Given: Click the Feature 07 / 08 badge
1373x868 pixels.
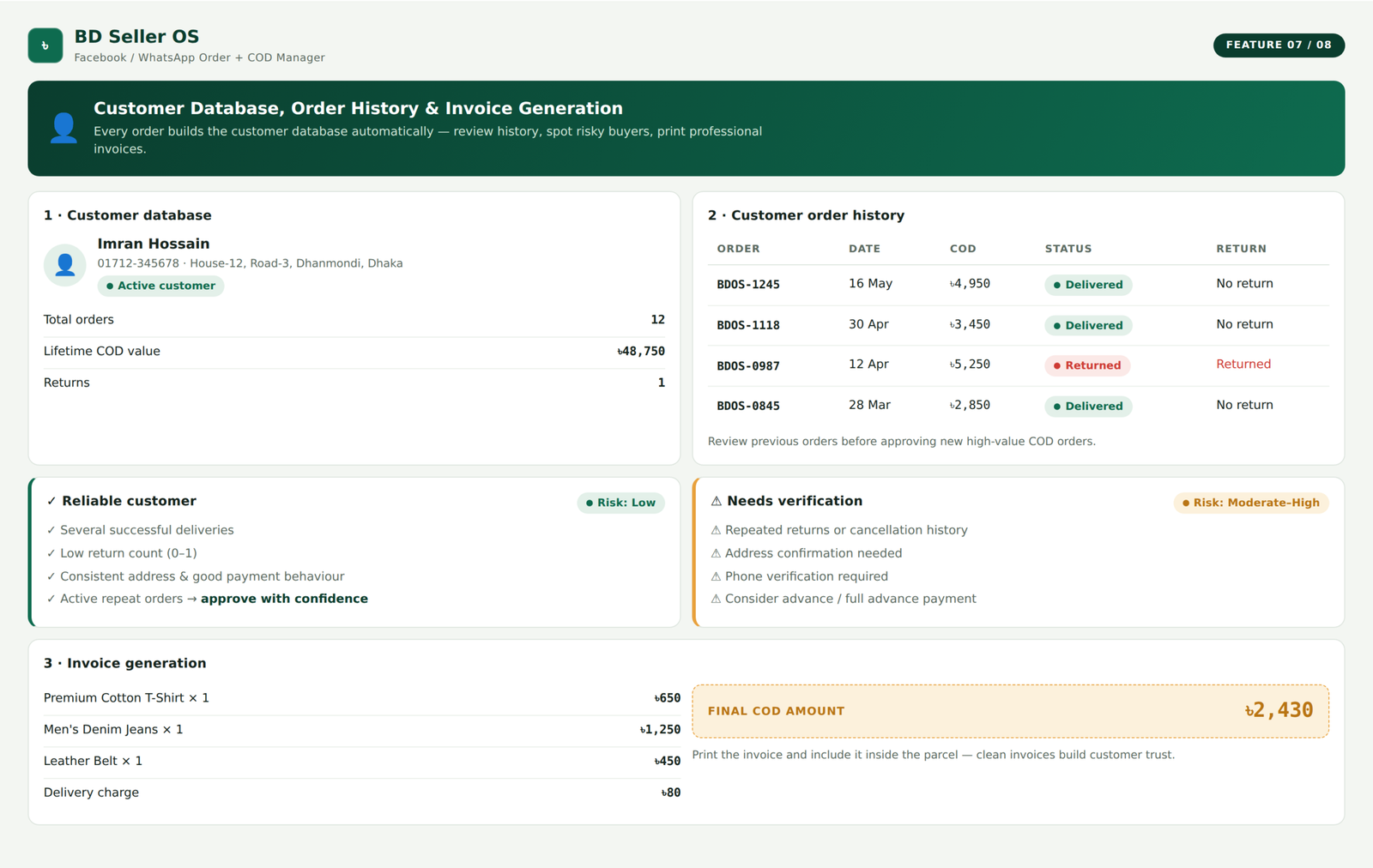Looking at the screenshot, I should coord(1279,45).
